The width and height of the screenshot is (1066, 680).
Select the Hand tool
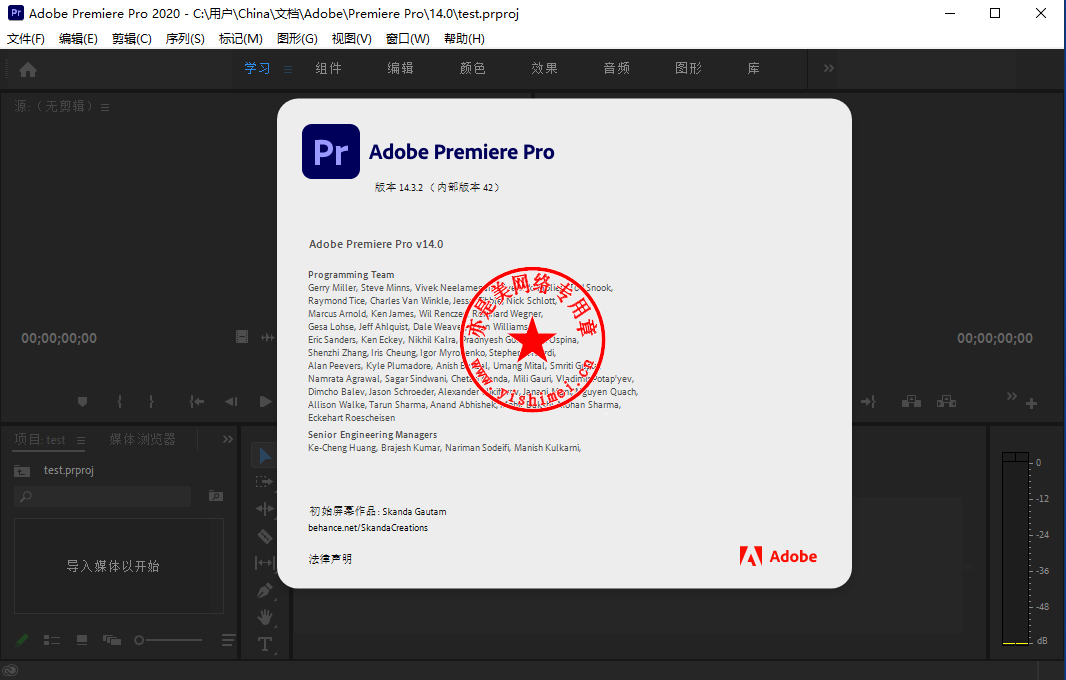tap(264, 617)
